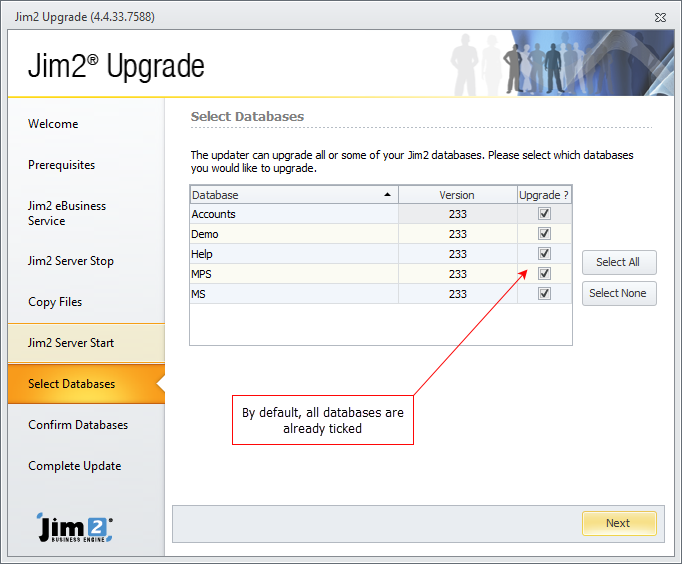Click the 'Upgrade ?' column header
The image size is (682, 564).
pyautogui.click(x=544, y=195)
